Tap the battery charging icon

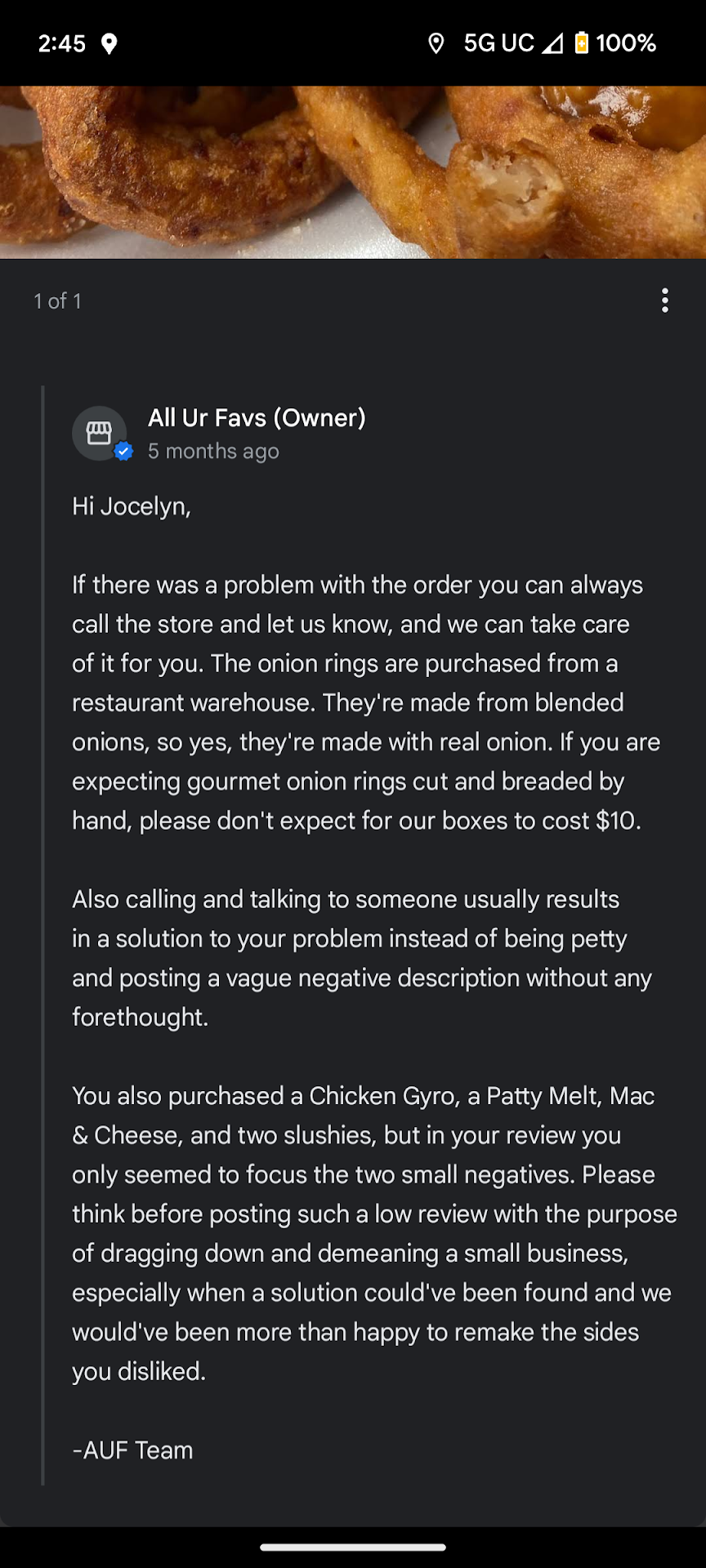pyautogui.click(x=581, y=43)
